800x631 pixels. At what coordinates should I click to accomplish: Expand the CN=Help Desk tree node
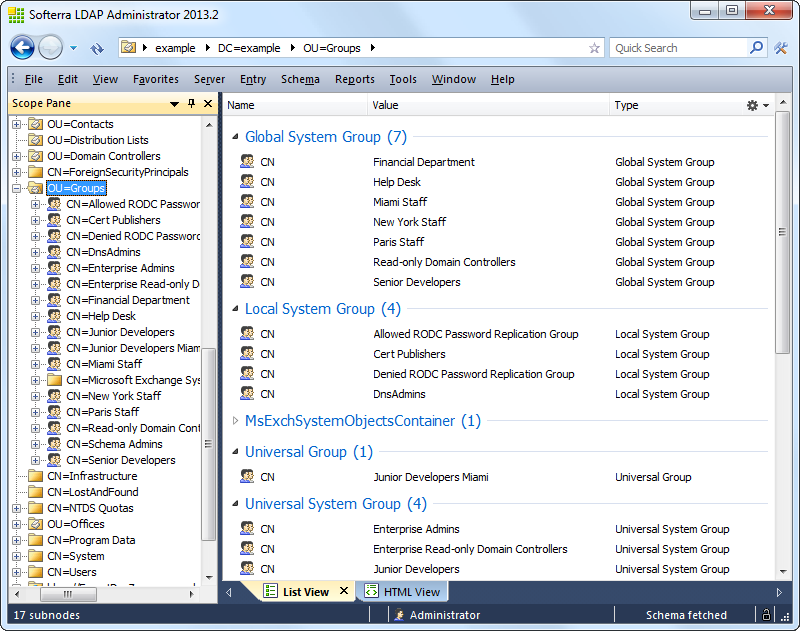tap(35, 316)
